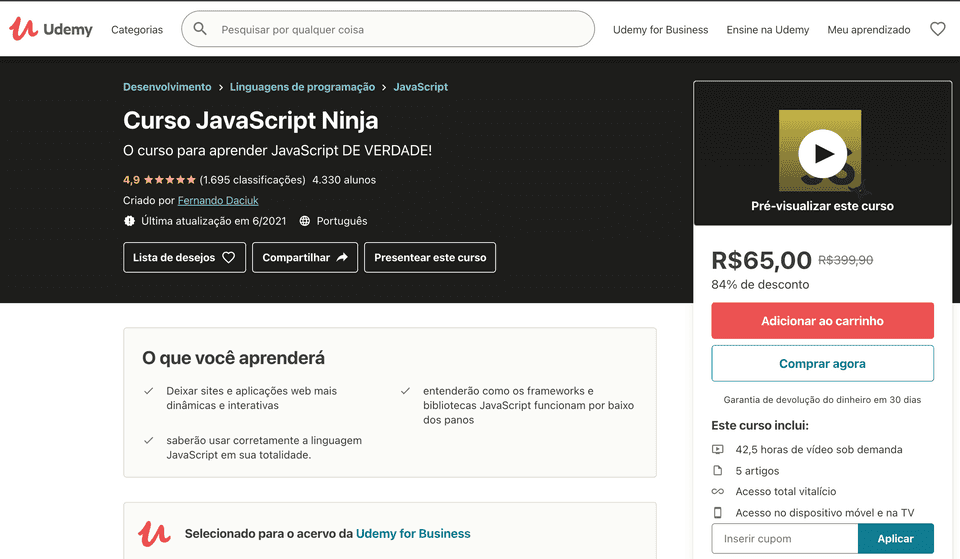Viewport: 960px width, 559px height.
Task: Open instructor Fernando Daciuk's profile
Action: tap(218, 200)
